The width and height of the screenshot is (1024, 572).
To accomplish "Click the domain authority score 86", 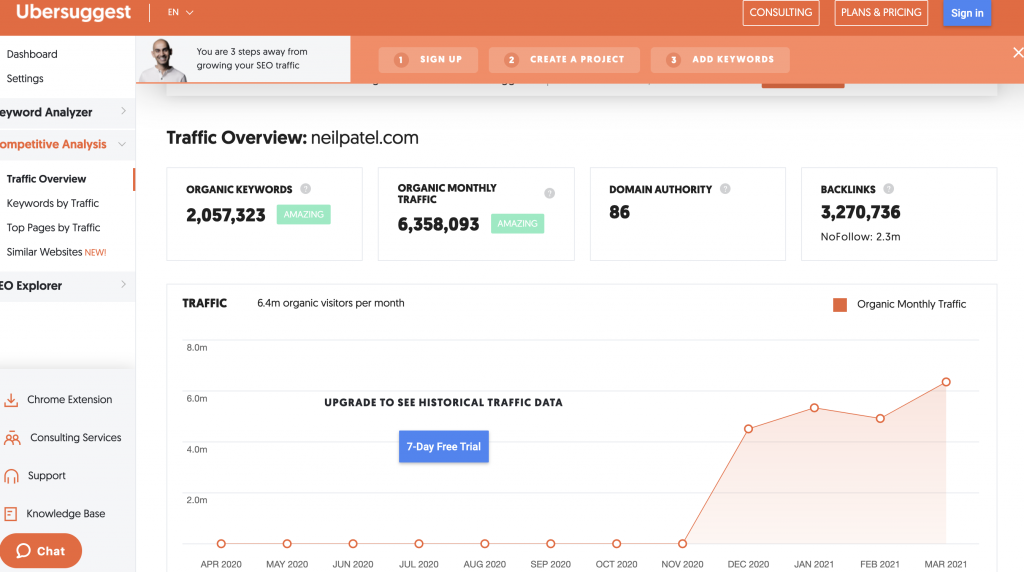I will (x=619, y=212).
